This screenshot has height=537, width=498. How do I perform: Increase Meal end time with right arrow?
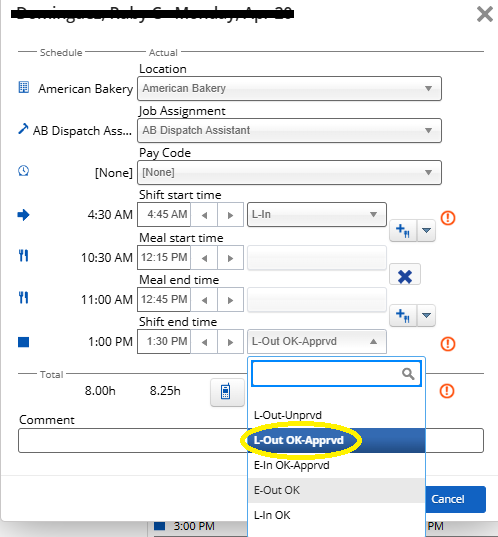pyautogui.click(x=231, y=300)
